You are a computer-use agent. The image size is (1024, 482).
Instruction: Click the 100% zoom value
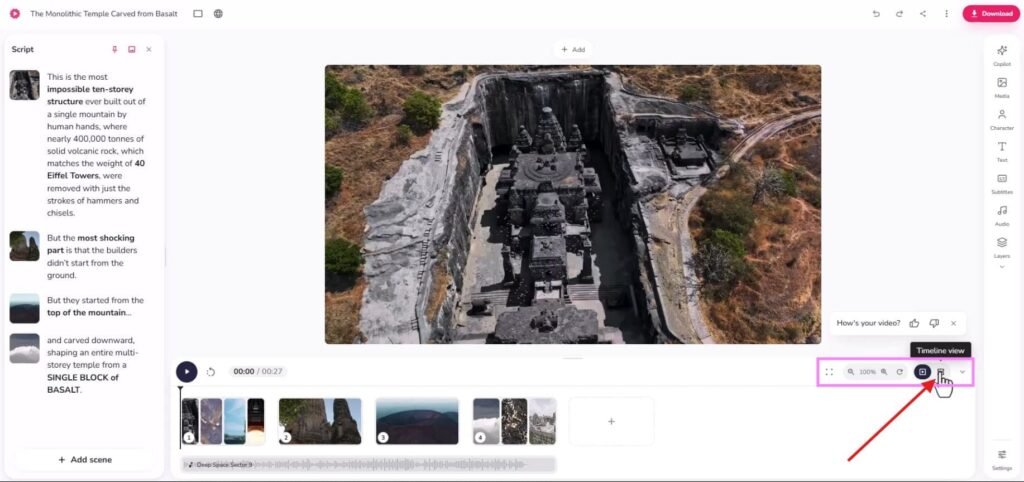pyautogui.click(x=867, y=372)
